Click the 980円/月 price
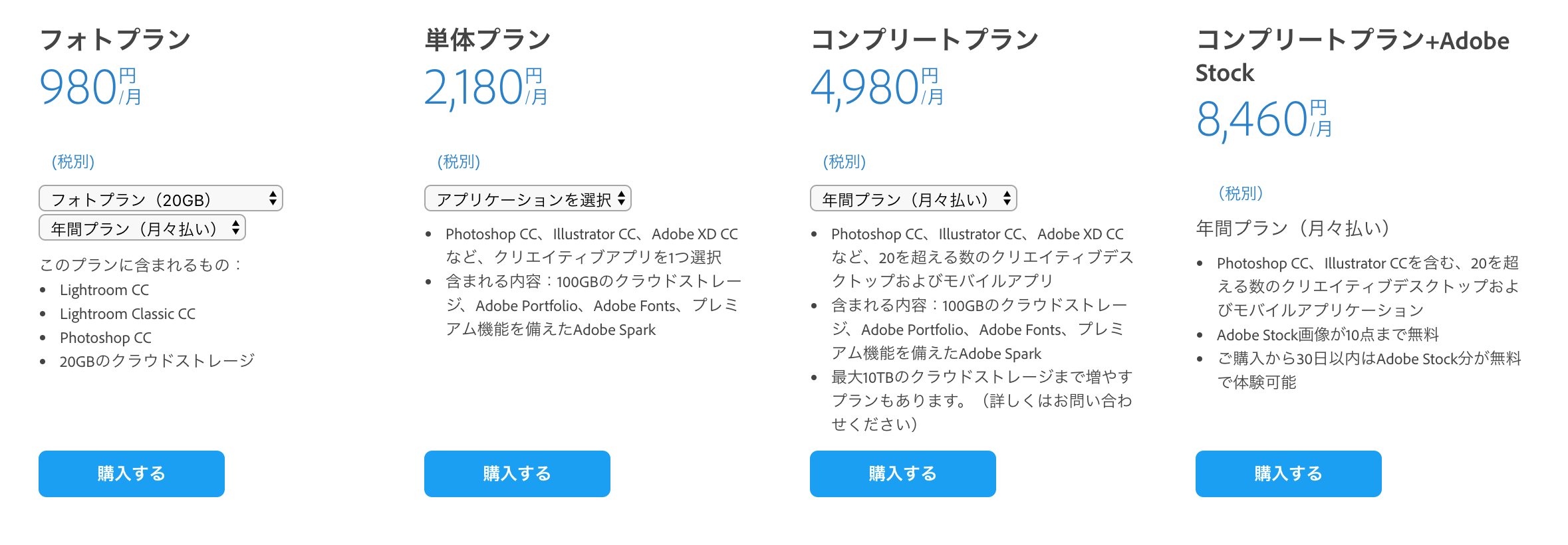The image size is (1568, 545). (90, 87)
